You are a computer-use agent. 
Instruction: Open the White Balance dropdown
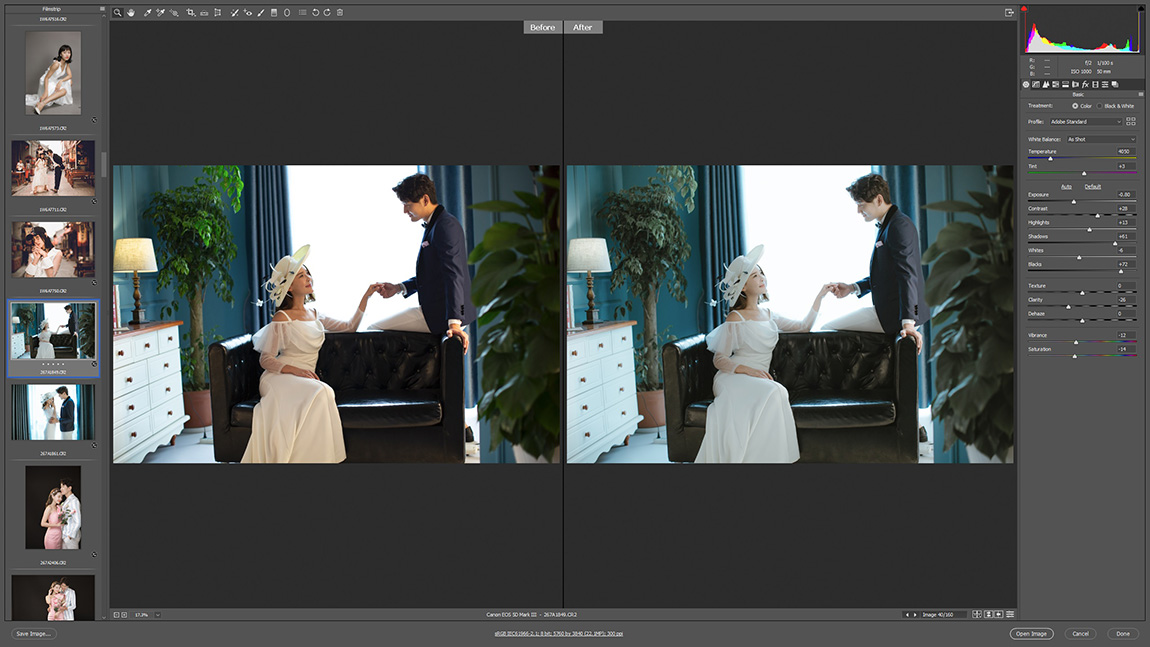pos(1101,139)
